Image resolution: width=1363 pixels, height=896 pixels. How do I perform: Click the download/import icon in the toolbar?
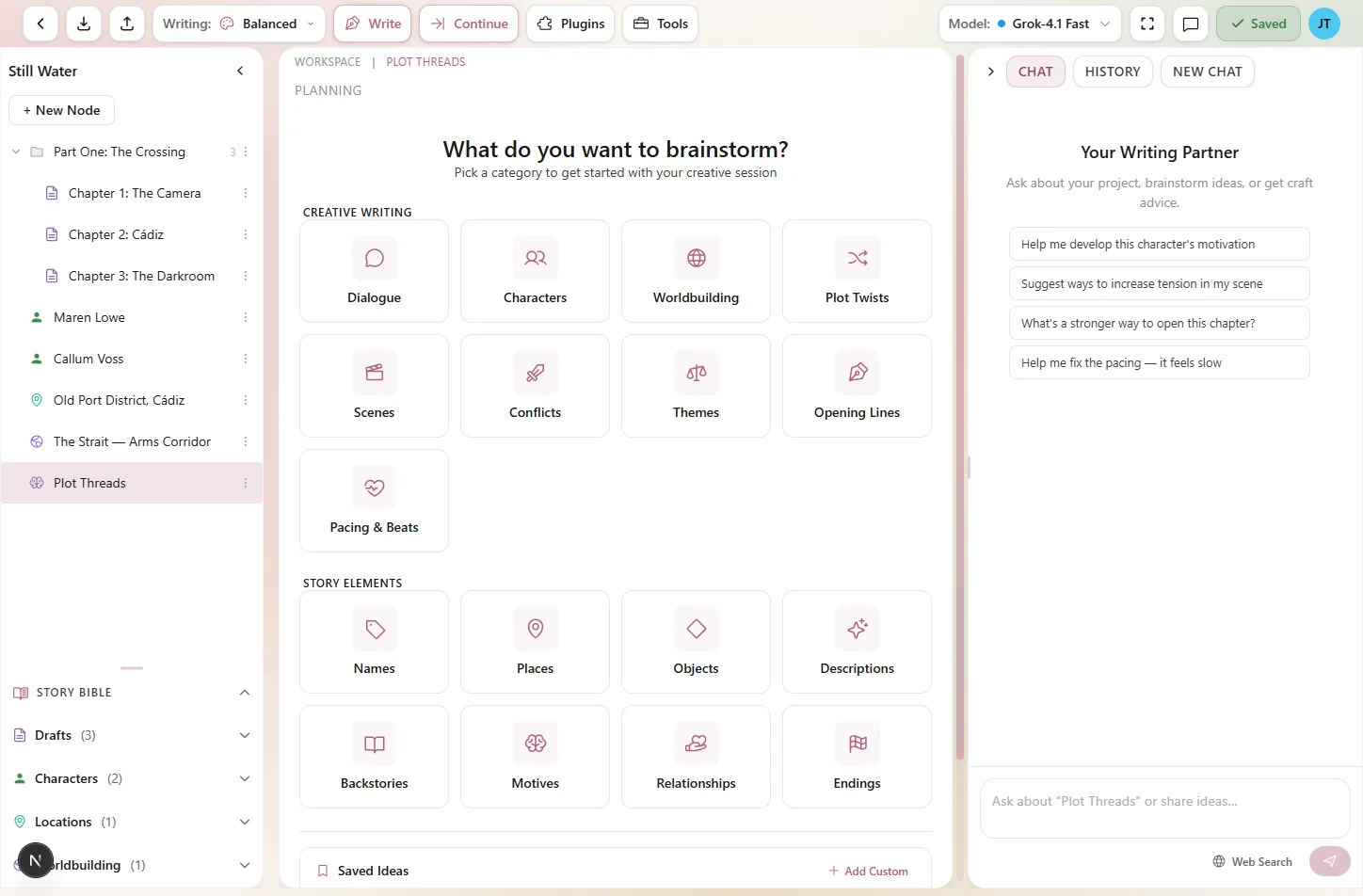pyautogui.click(x=83, y=24)
